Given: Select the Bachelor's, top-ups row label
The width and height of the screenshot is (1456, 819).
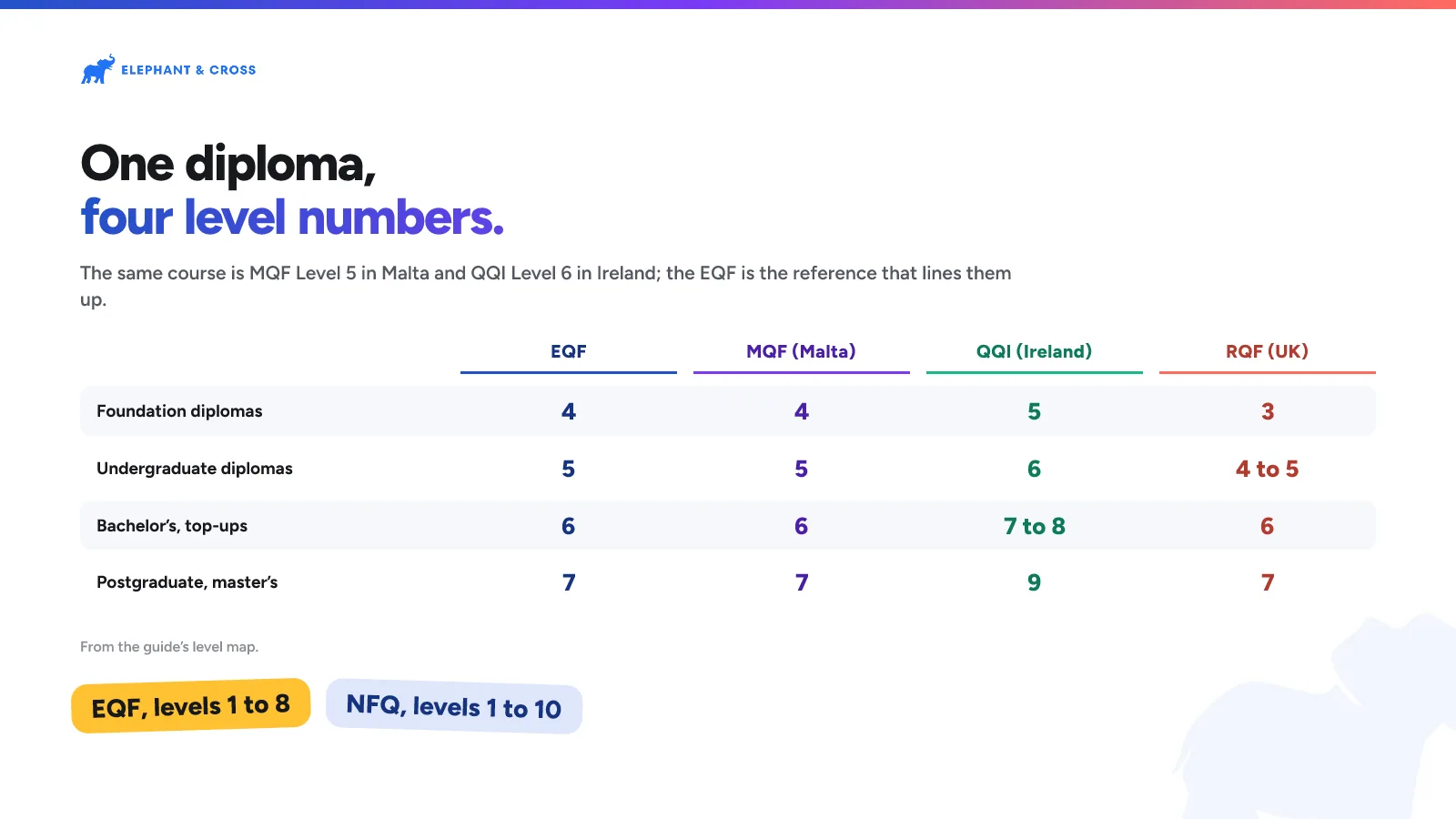Looking at the screenshot, I should [x=172, y=526].
